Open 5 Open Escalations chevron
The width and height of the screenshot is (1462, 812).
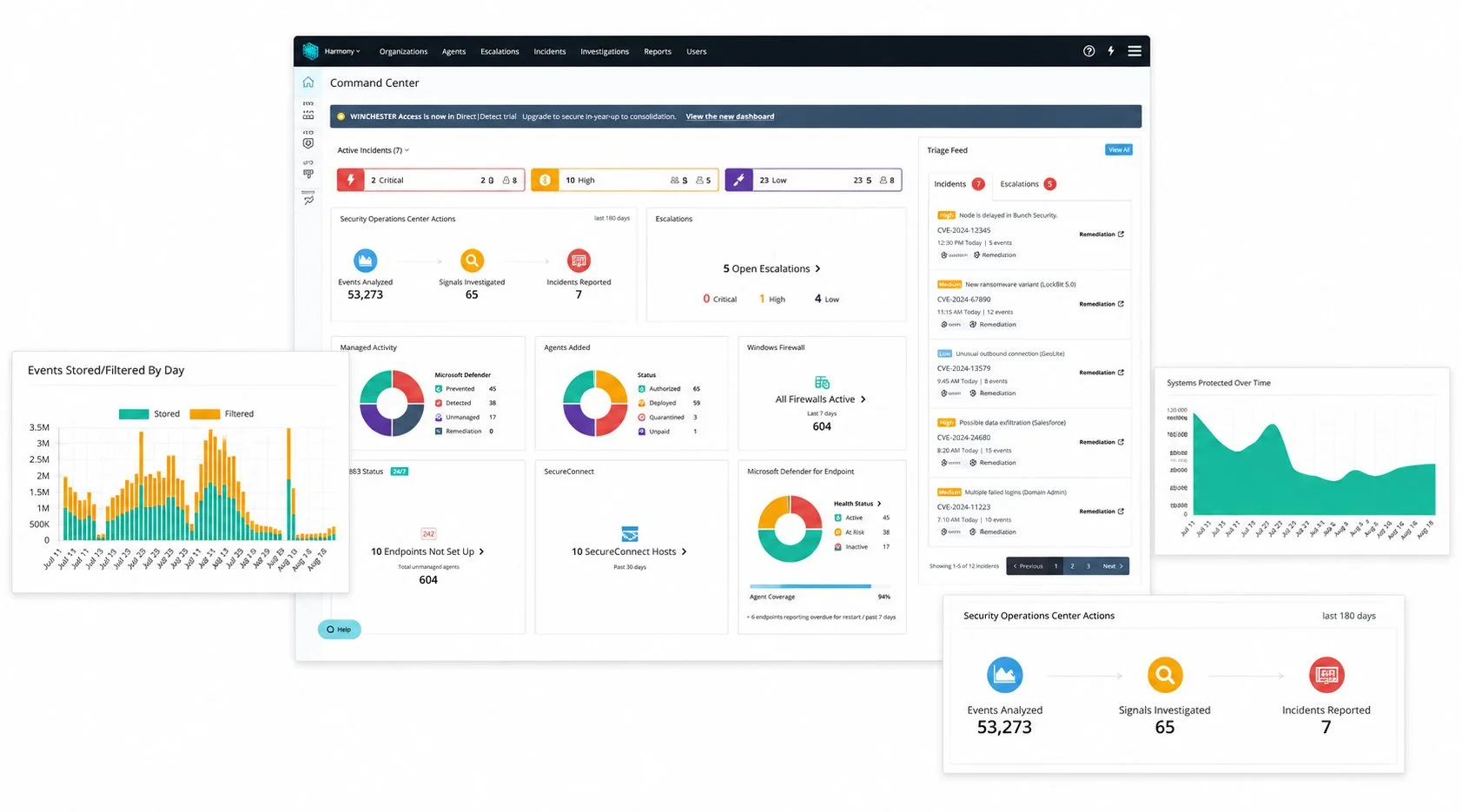[817, 269]
